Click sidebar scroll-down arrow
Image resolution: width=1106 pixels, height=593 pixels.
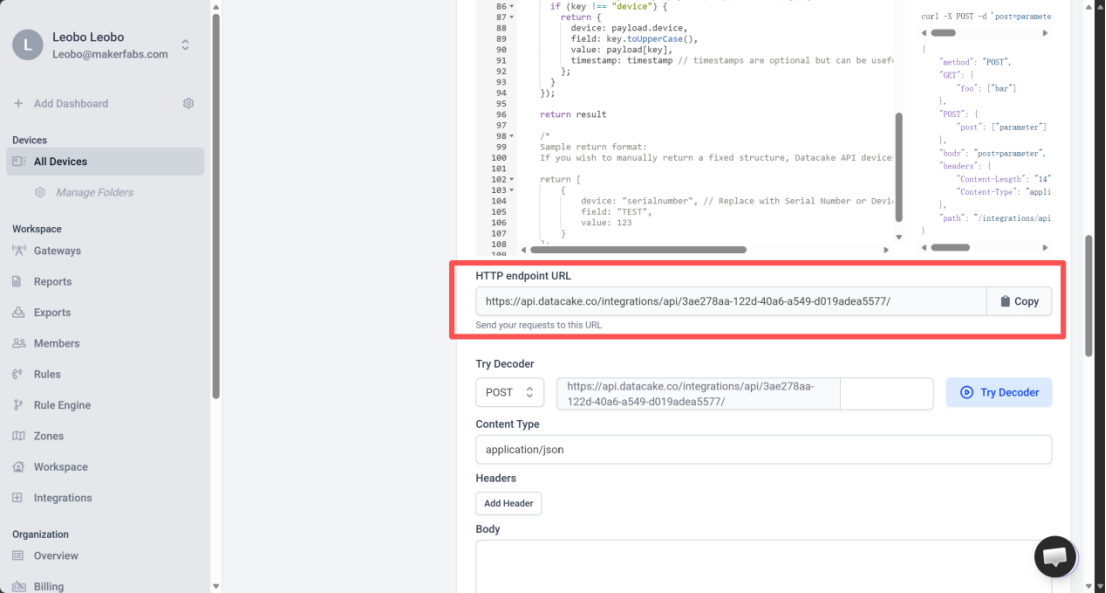click(216, 587)
